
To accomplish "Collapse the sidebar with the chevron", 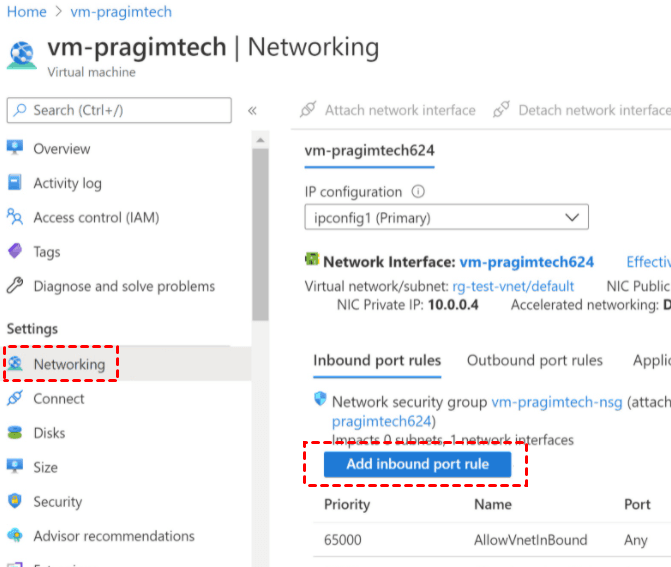I will pos(252,110).
